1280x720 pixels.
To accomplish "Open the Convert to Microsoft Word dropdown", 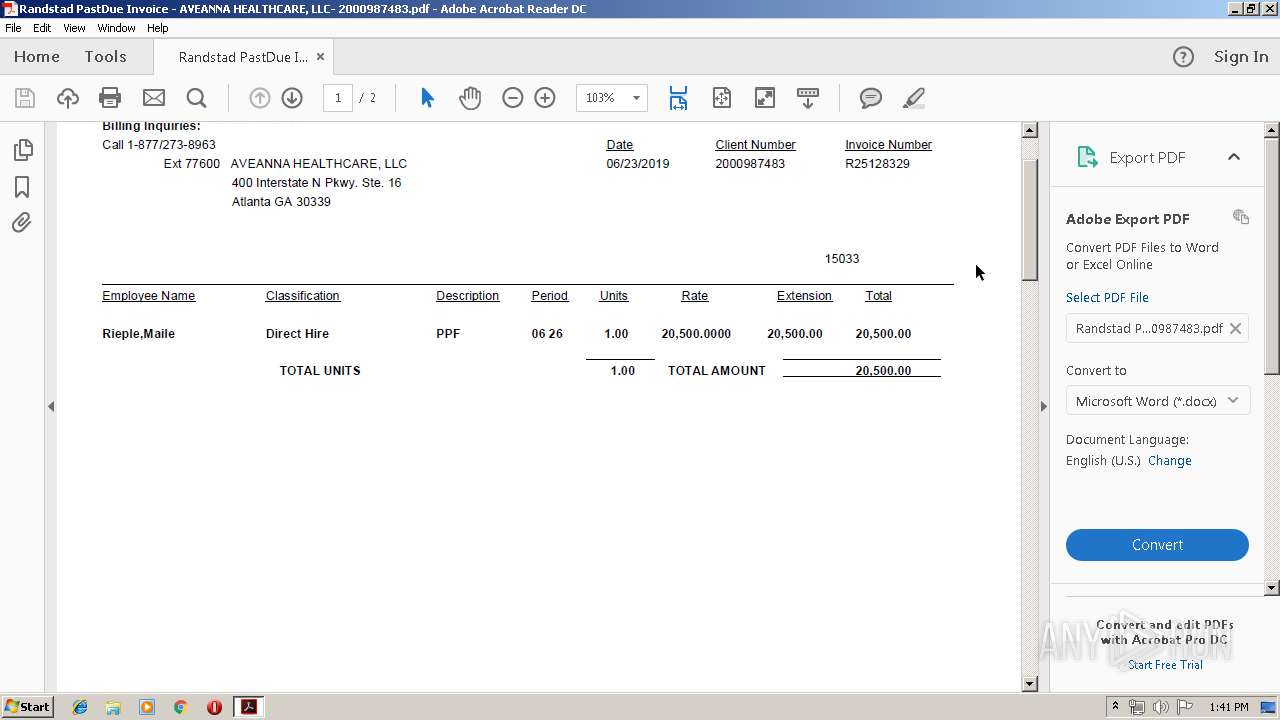I will coord(1157,401).
